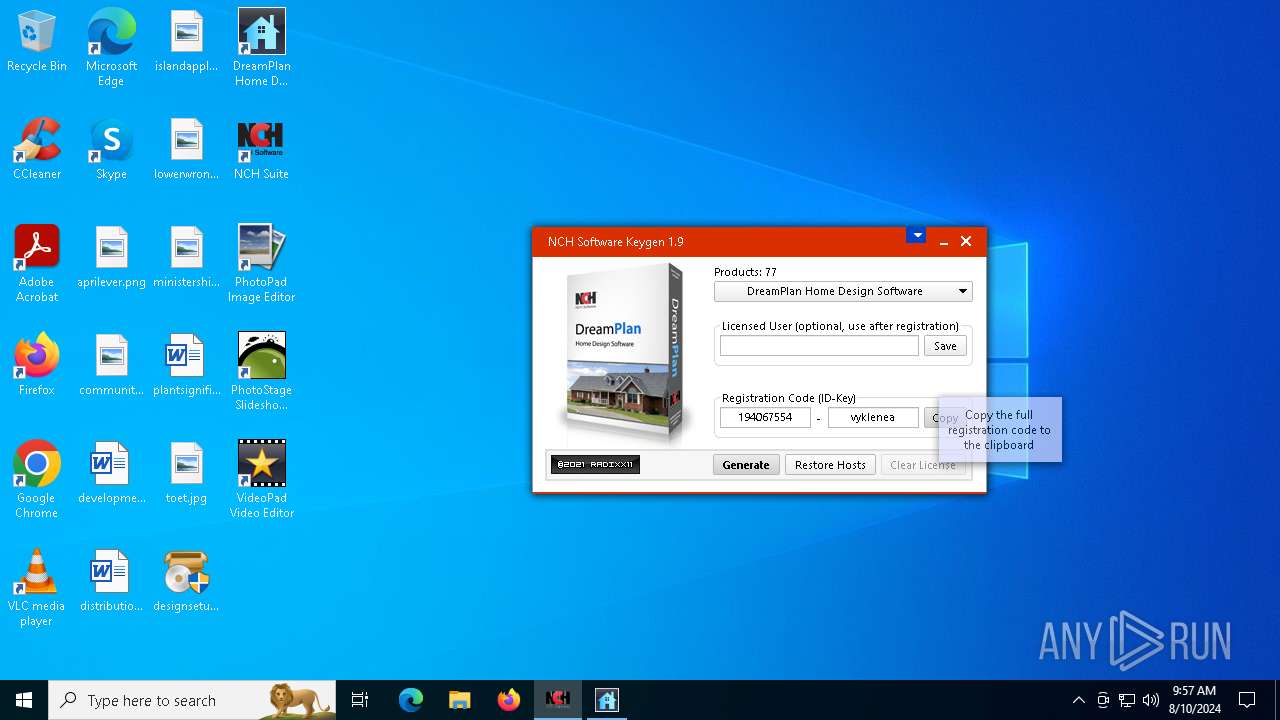The image size is (1280, 720).
Task: Select the lowerwron... file icon
Action: point(186,149)
